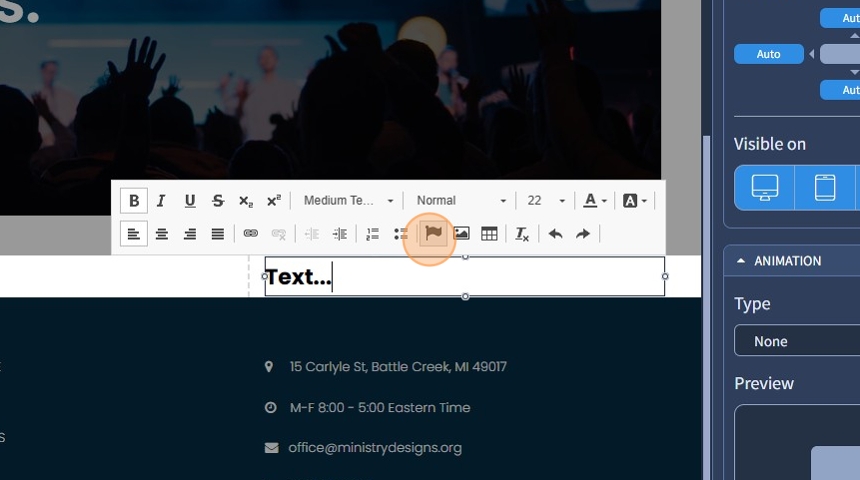860x480 pixels.
Task: Toggle italic formatting
Action: 161,201
